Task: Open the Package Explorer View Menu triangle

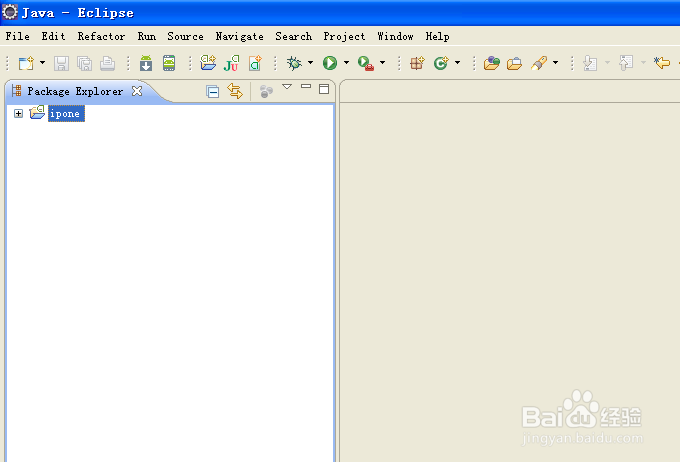Action: (287, 87)
